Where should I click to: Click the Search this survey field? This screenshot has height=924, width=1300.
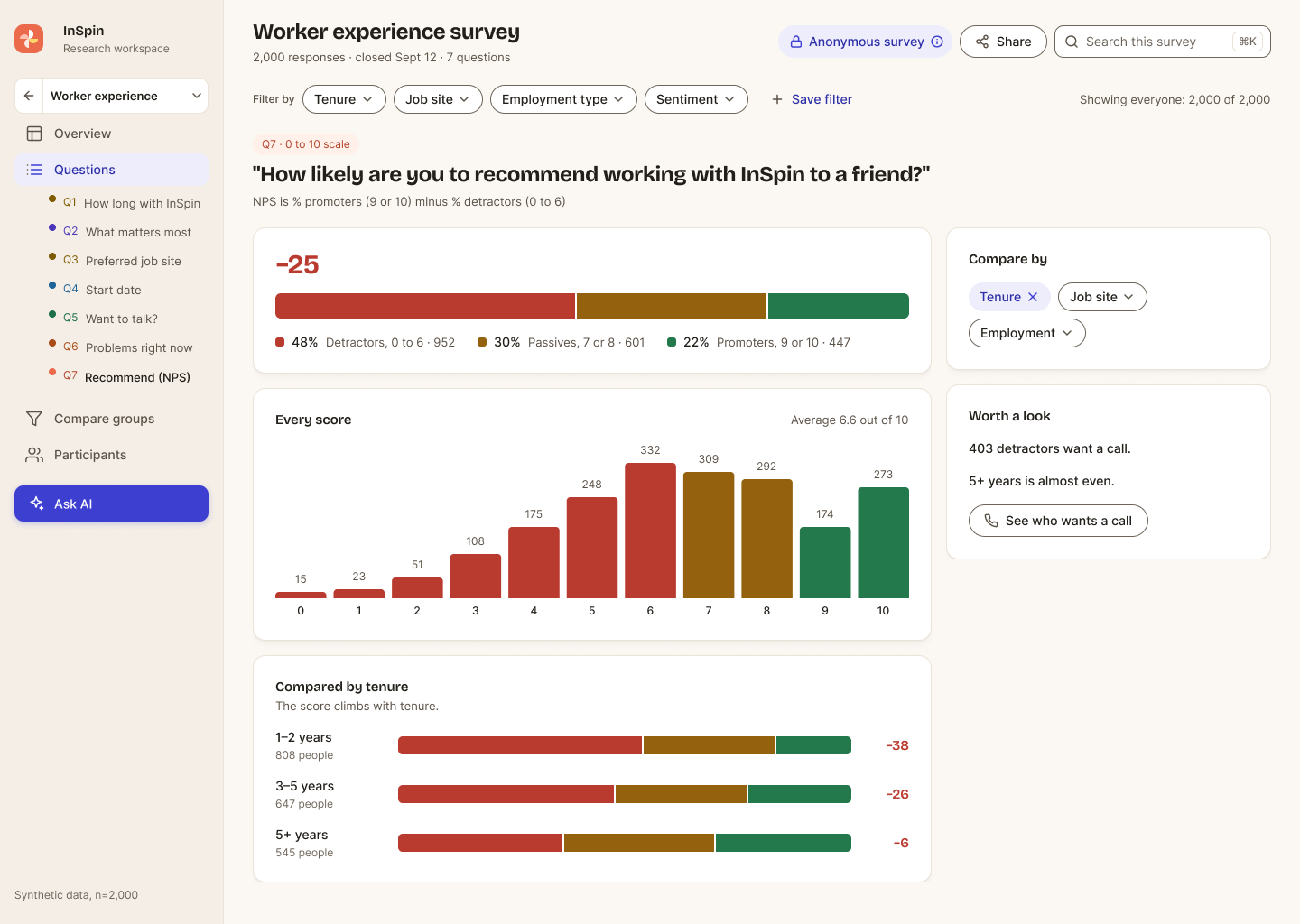(1163, 42)
